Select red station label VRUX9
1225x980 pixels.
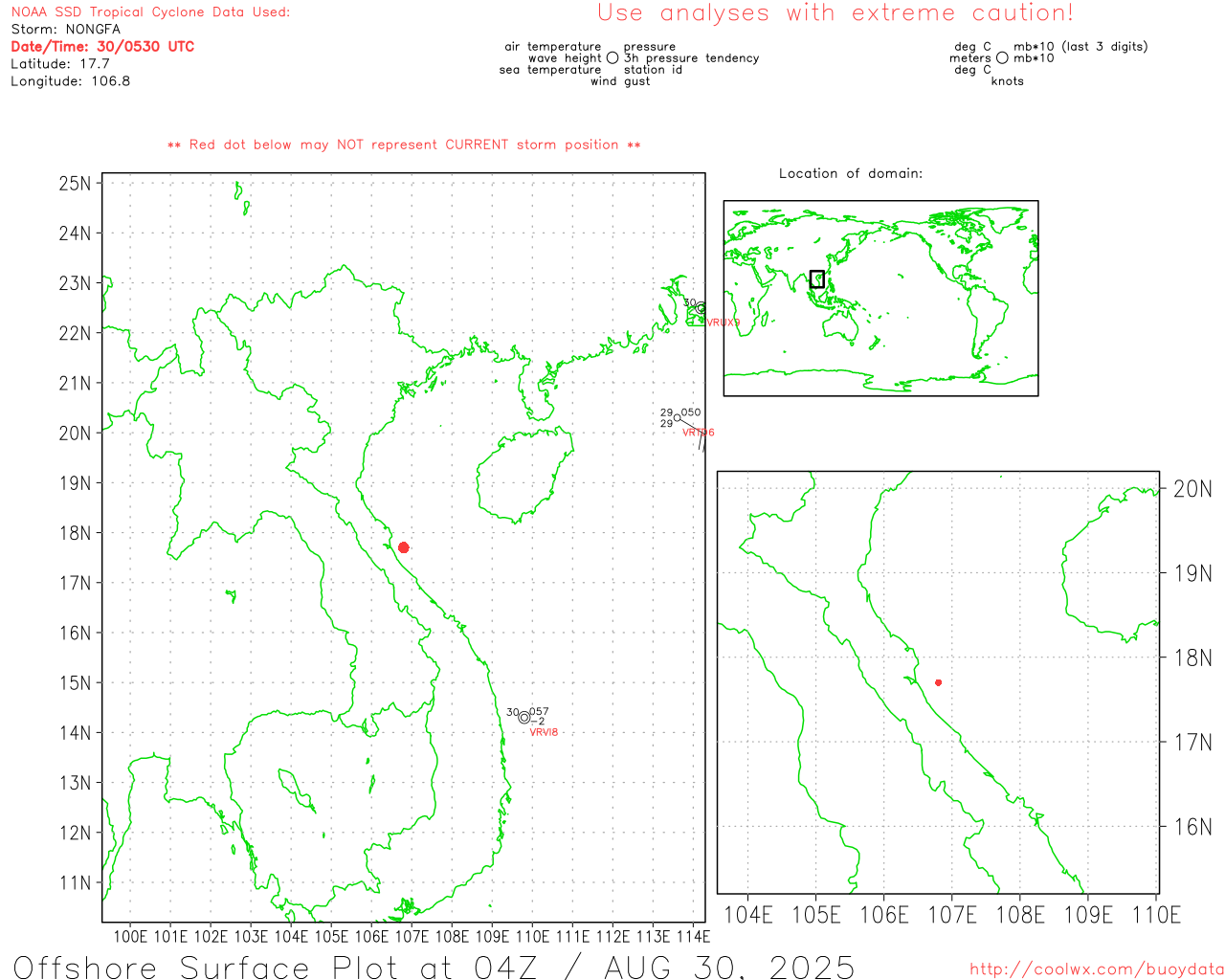coord(724,323)
